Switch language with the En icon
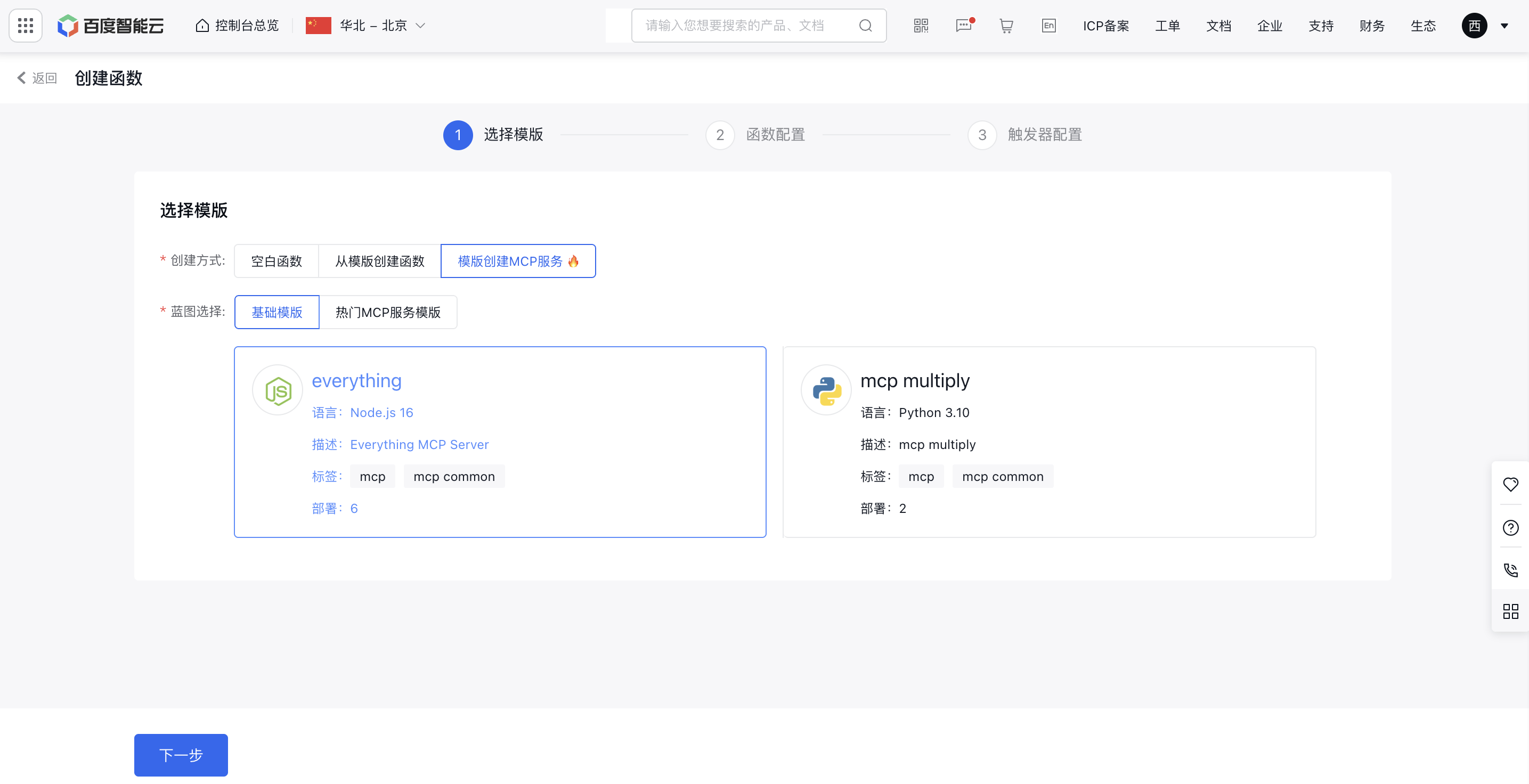This screenshot has height=784, width=1529. (1049, 26)
